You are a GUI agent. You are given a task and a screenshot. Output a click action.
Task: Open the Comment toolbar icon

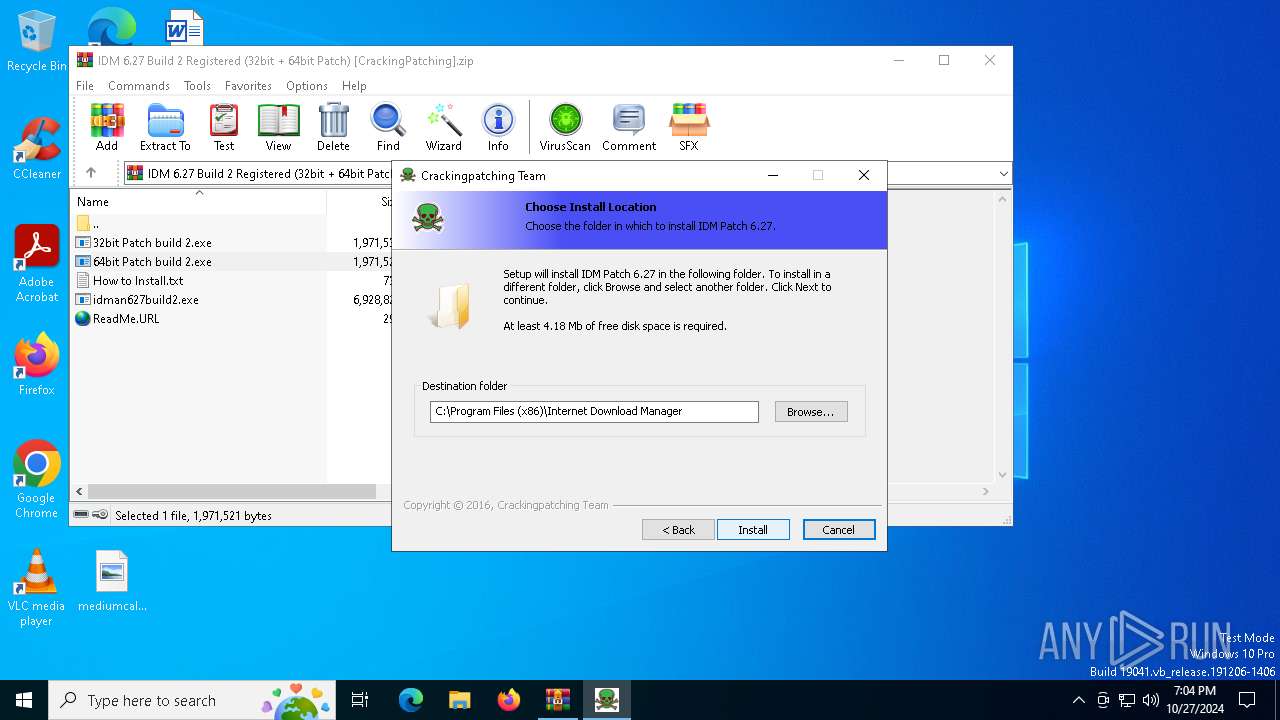[629, 127]
